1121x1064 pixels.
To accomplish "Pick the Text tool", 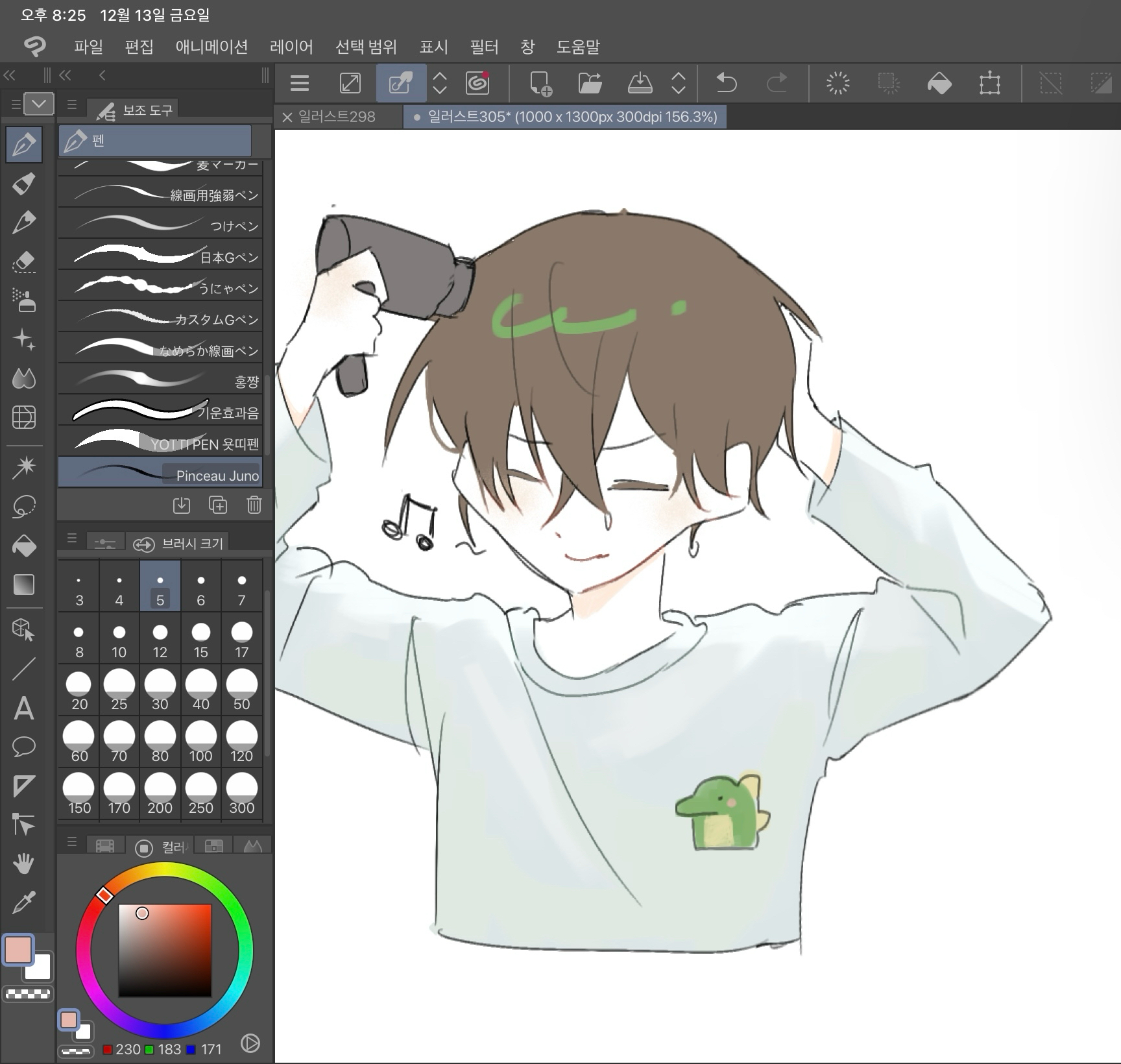I will [x=24, y=708].
